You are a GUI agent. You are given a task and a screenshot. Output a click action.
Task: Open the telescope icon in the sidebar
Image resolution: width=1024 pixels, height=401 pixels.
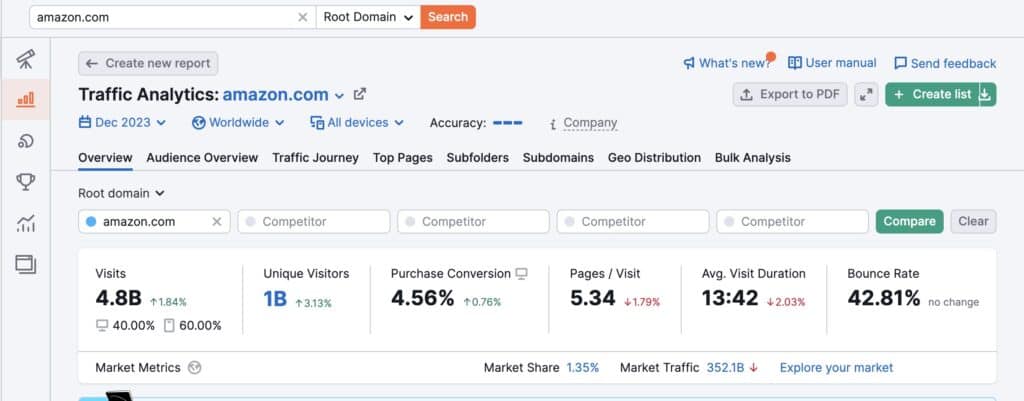click(25, 59)
